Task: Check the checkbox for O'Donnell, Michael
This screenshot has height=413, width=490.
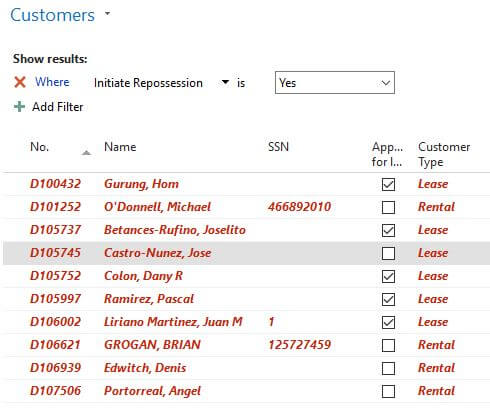Action: coord(388,207)
